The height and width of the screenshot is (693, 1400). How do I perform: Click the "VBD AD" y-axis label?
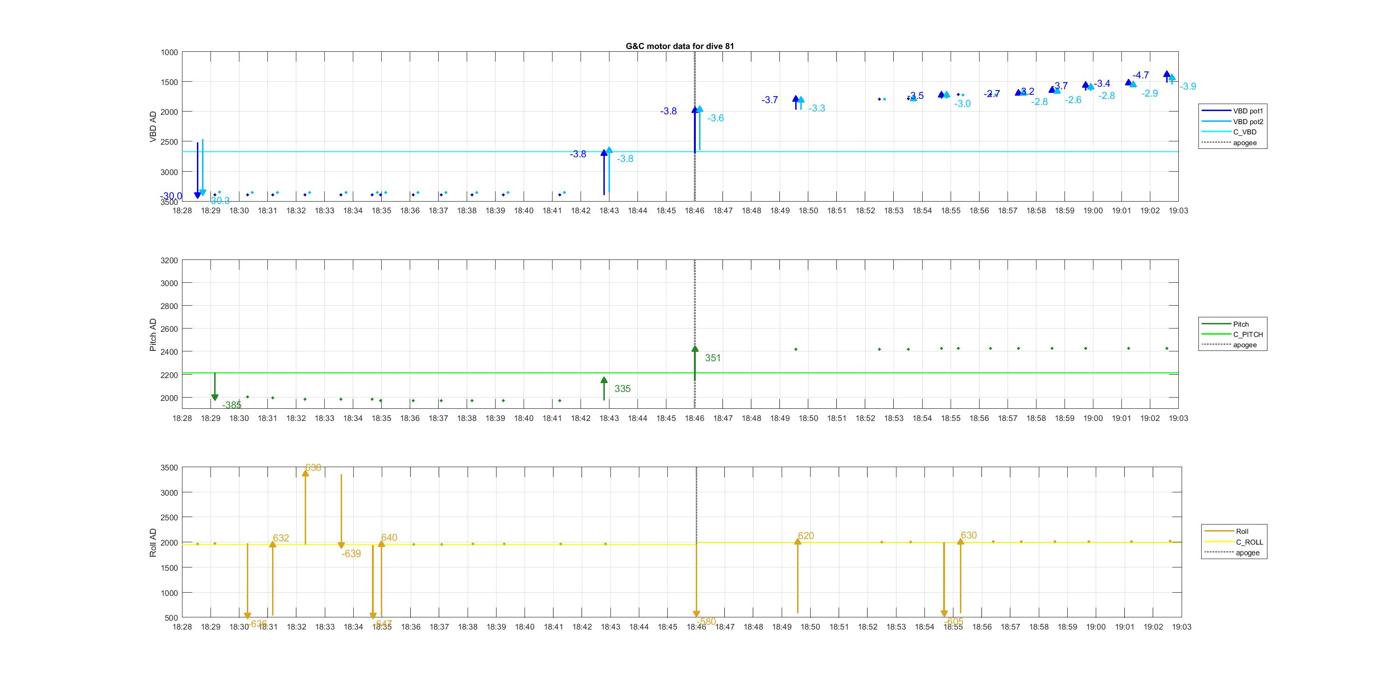click(x=153, y=126)
